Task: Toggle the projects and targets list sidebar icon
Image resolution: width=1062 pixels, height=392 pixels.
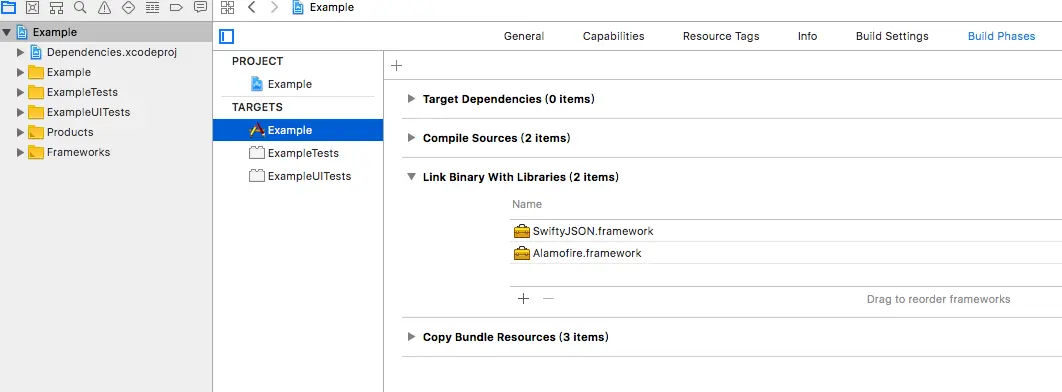Action: [227, 37]
